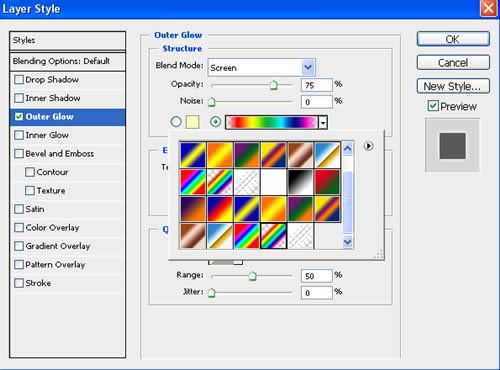The height and width of the screenshot is (370, 500).
Task: Click the Opacity value field showing 75
Action: pyautogui.click(x=317, y=85)
